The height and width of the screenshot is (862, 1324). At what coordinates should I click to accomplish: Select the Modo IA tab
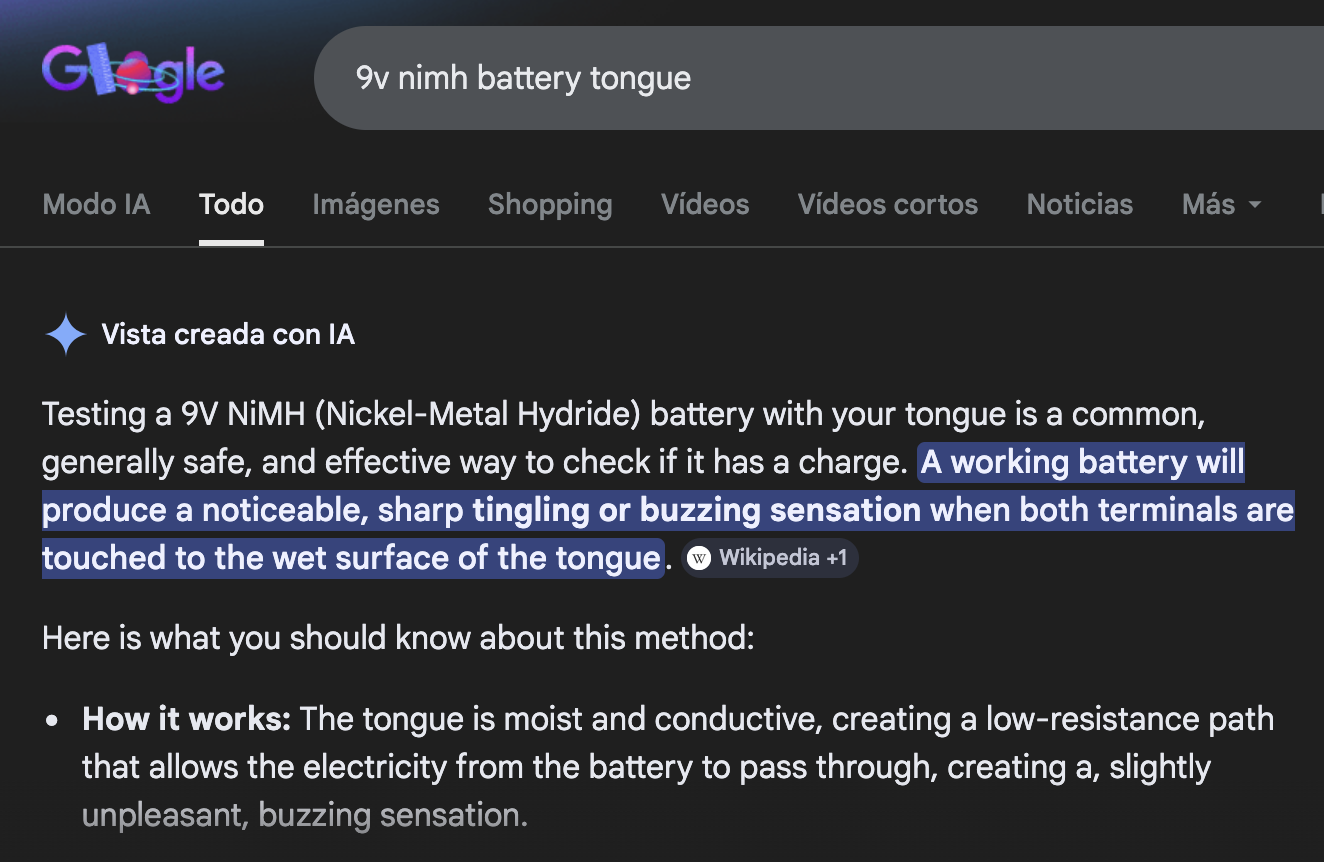tap(96, 204)
